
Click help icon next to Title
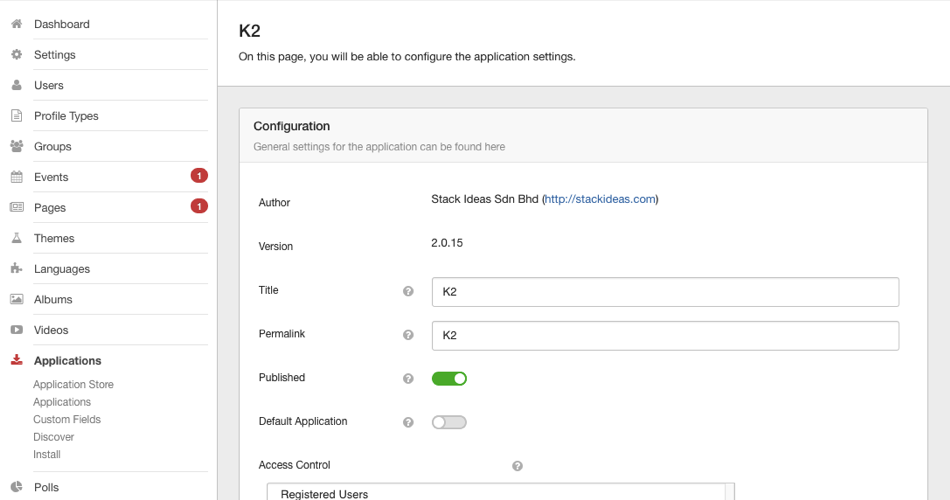point(408,291)
